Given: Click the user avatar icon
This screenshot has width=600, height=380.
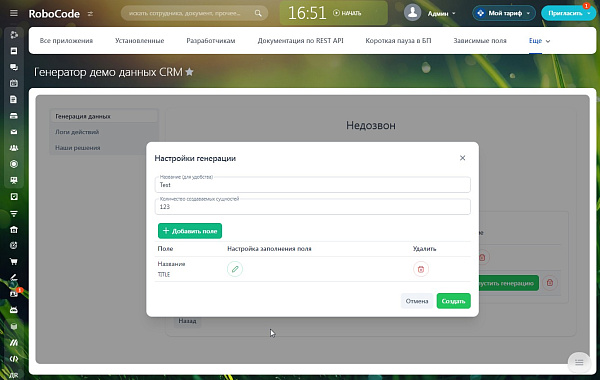Looking at the screenshot, I should [412, 13].
